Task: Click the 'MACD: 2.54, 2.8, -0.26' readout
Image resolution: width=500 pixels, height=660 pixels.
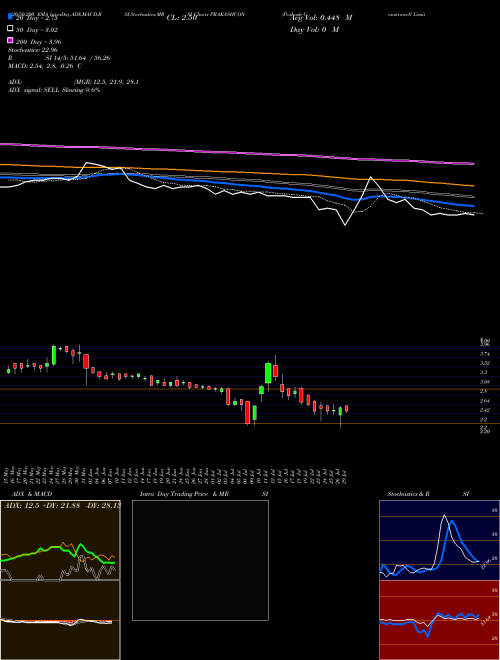Action: [x=42, y=66]
